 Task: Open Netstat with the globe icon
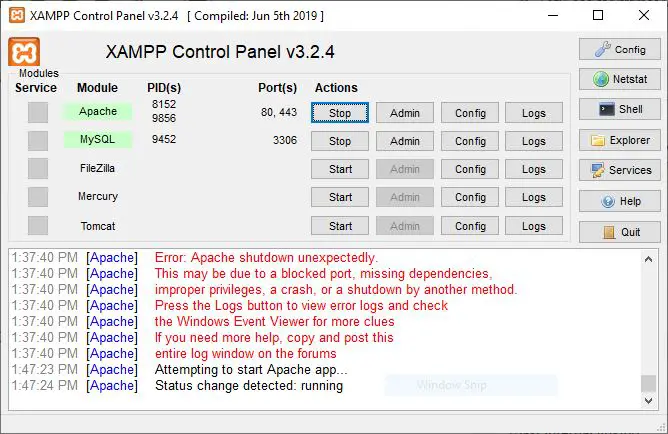(619, 79)
